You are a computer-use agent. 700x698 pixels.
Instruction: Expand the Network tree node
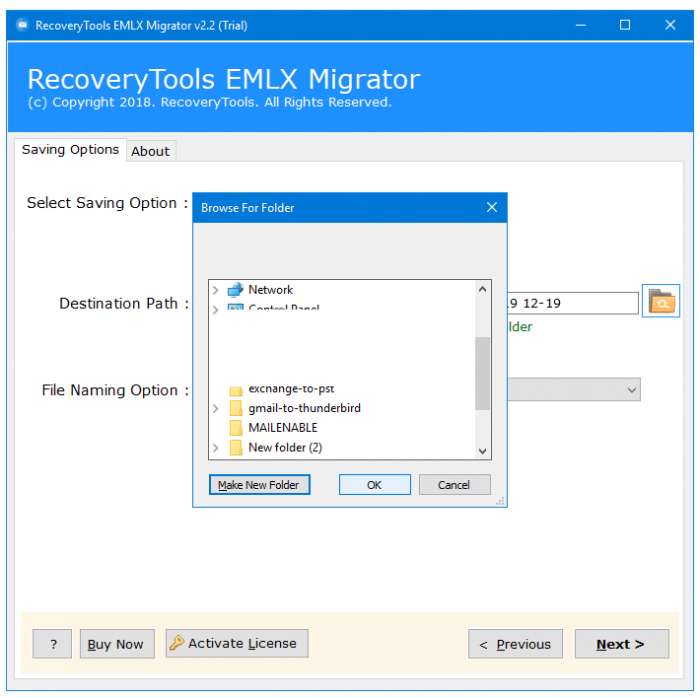pos(216,290)
